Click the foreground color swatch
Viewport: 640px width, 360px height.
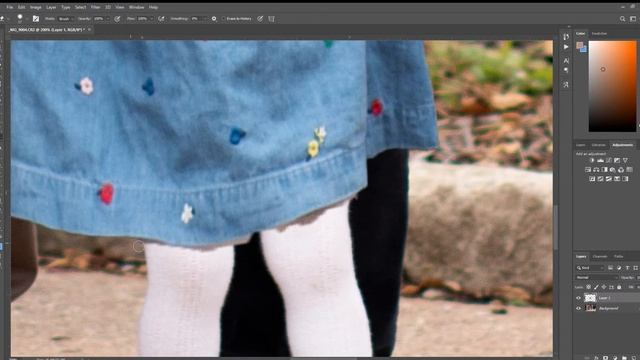pos(580,45)
